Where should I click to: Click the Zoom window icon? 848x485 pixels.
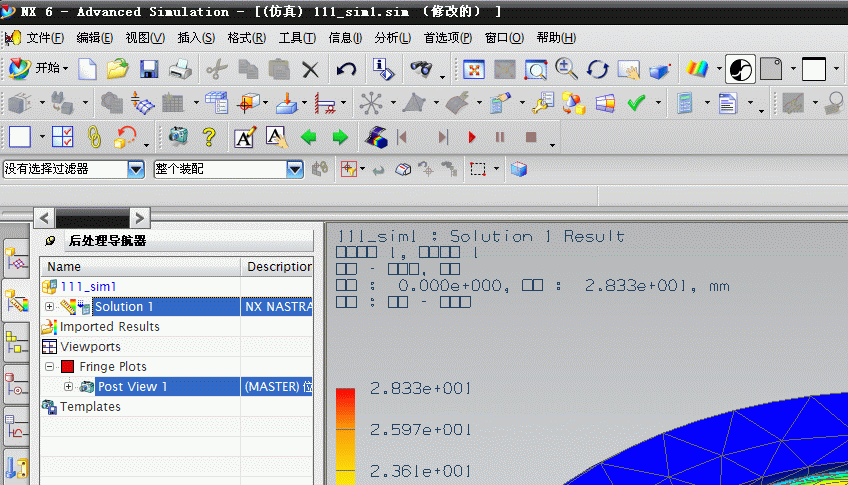click(535, 69)
